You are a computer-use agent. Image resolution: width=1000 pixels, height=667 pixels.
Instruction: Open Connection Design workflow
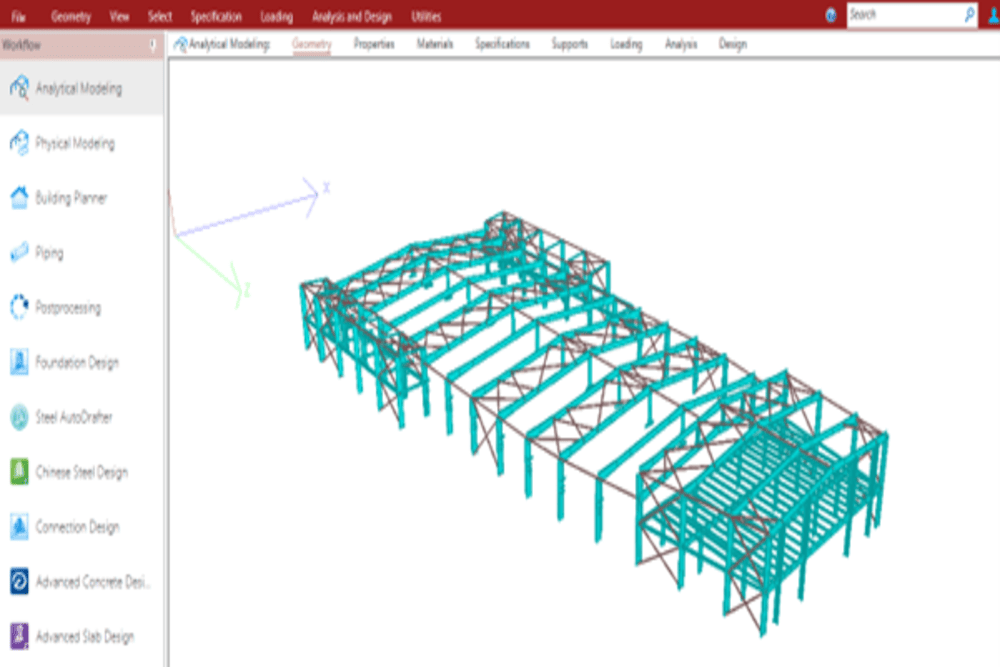coord(76,527)
